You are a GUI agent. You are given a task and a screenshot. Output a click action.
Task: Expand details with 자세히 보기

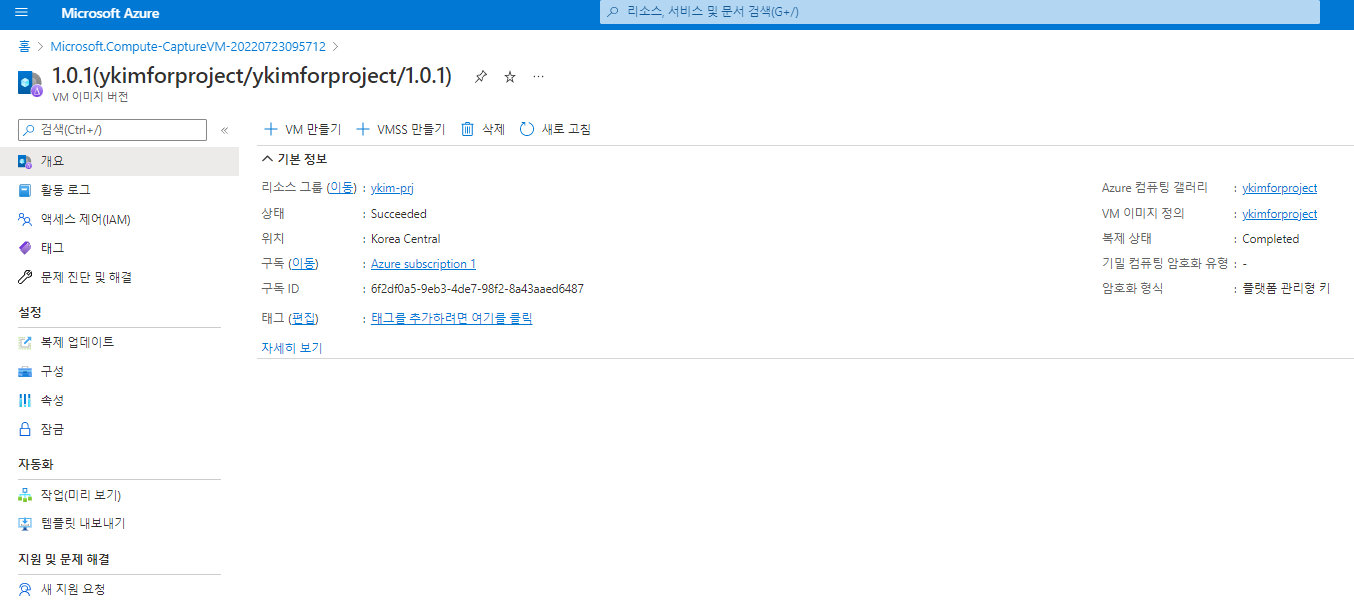tap(292, 347)
